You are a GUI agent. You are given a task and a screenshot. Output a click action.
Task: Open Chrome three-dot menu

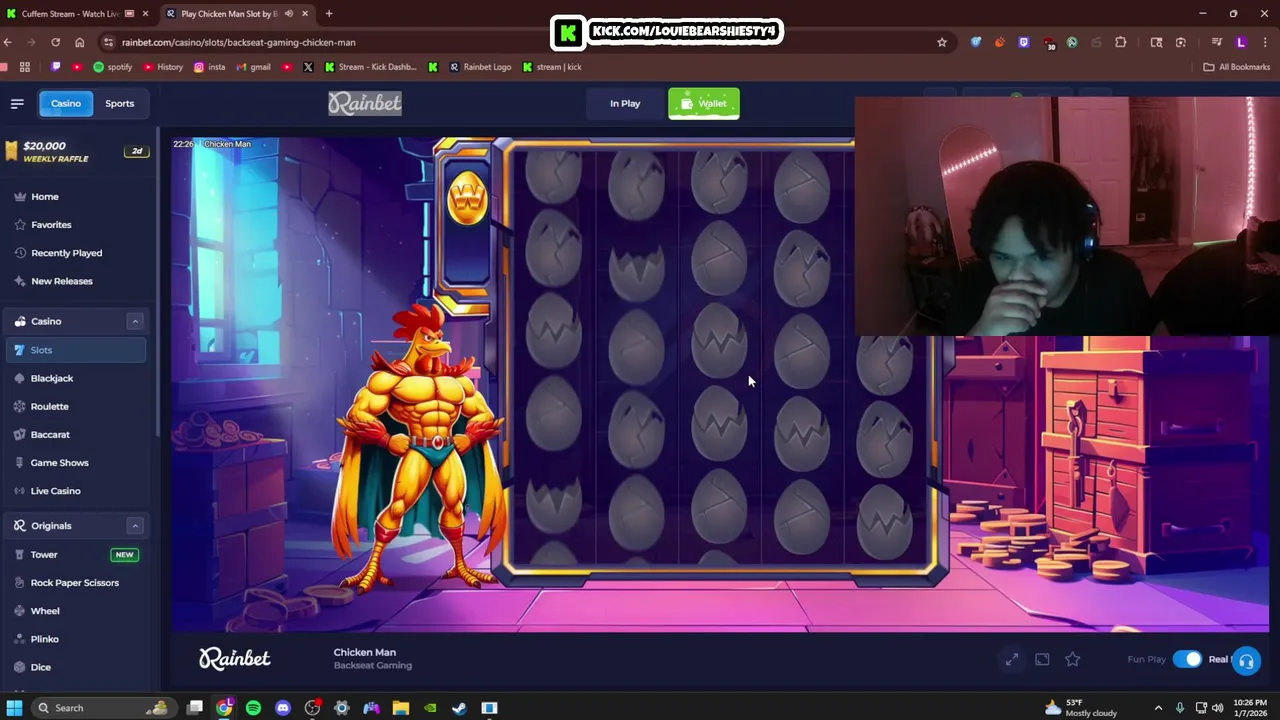tap(1266, 42)
